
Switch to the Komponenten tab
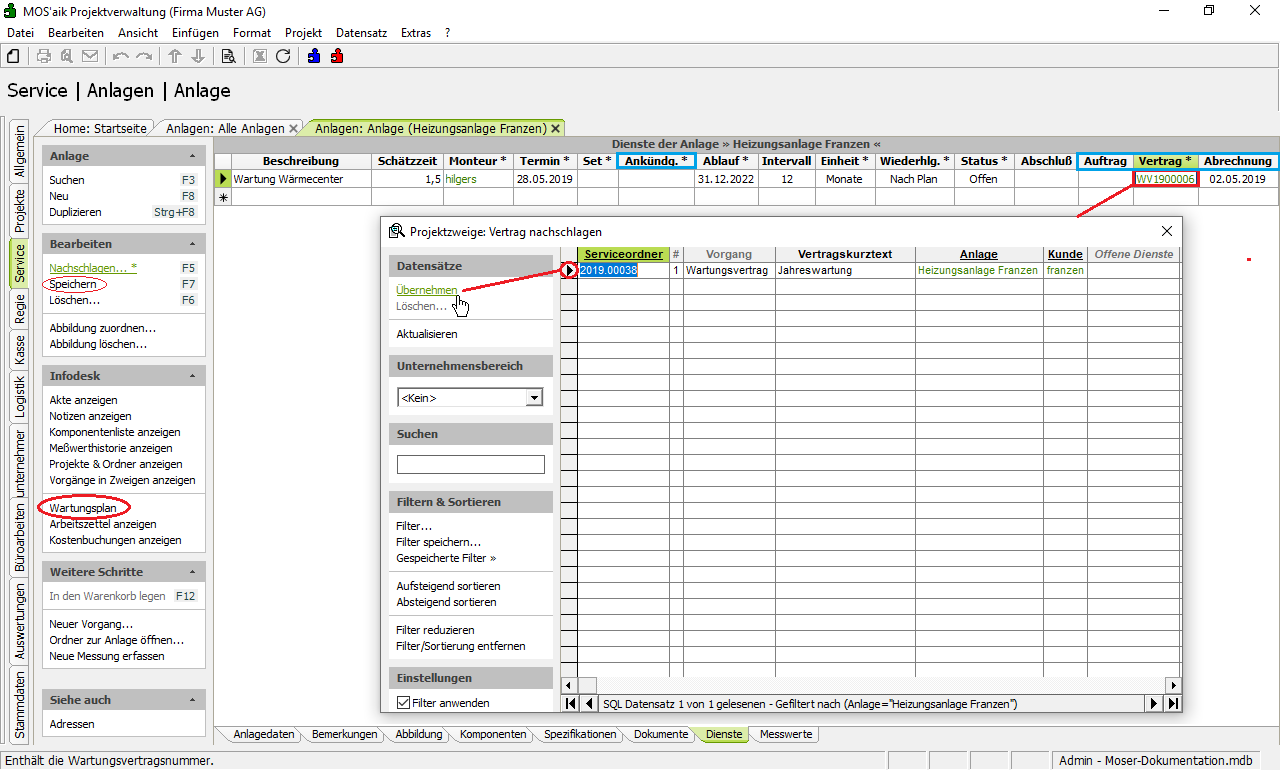(x=492, y=734)
